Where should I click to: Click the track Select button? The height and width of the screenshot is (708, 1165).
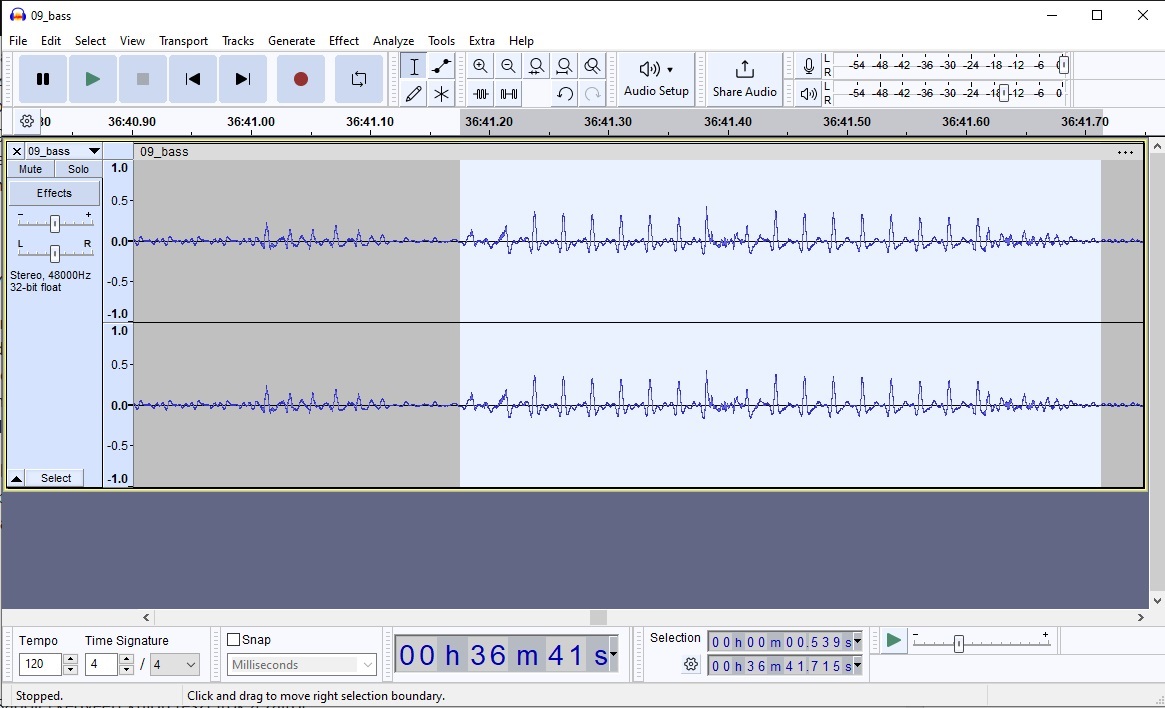coord(56,478)
